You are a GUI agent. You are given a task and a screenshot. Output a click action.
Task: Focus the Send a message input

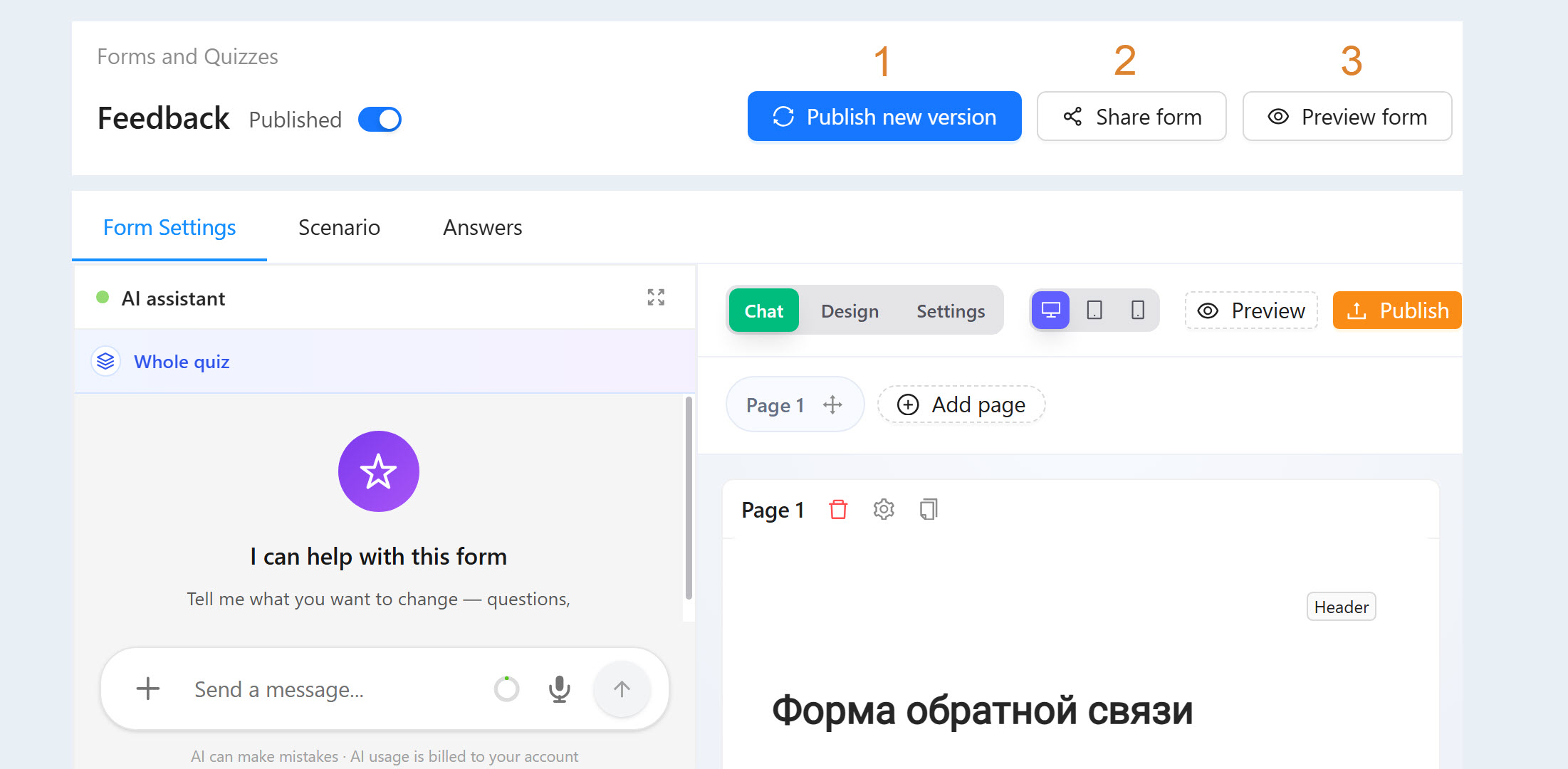click(335, 689)
